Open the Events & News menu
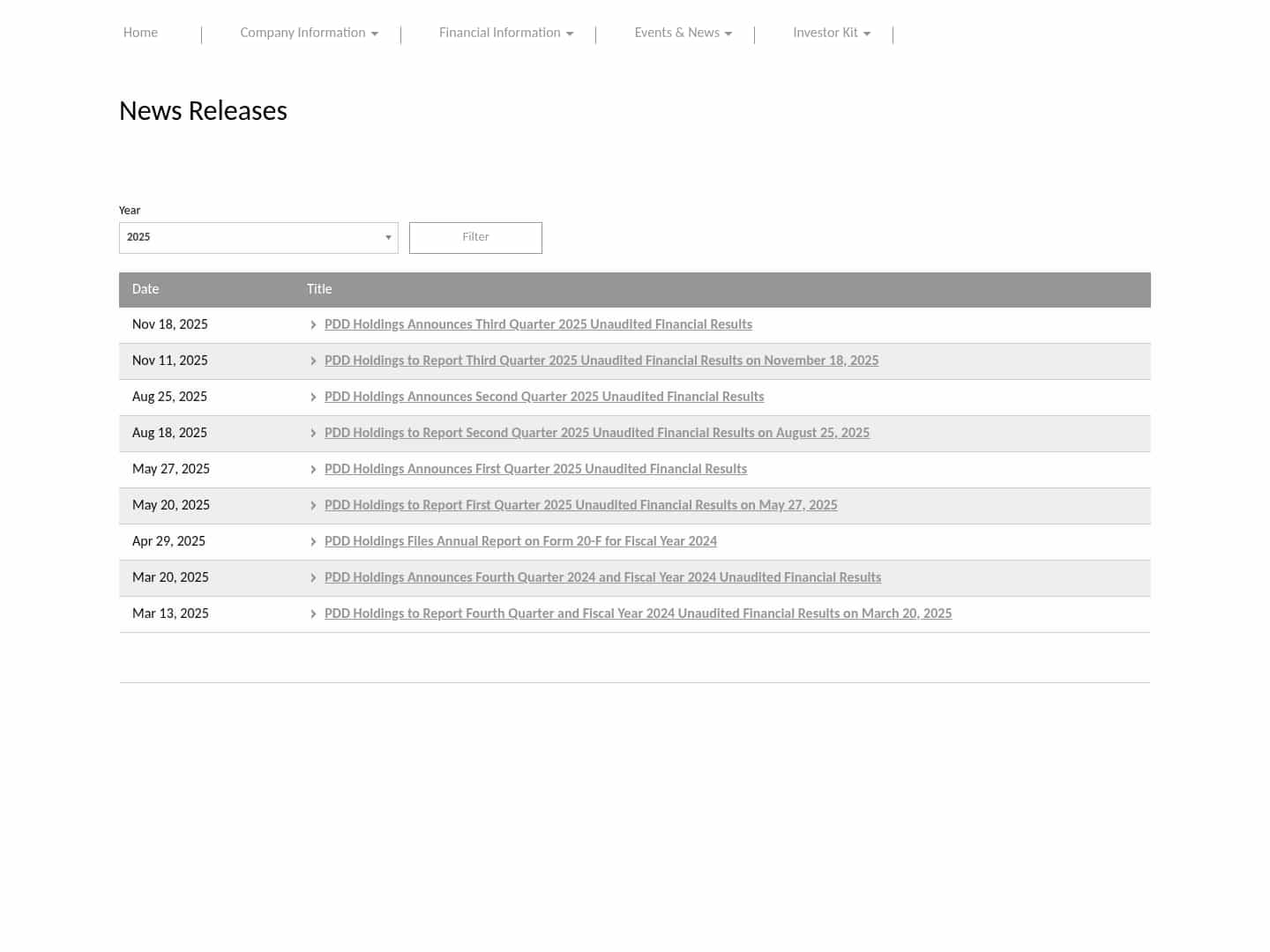The height and width of the screenshot is (952, 1270). point(683,33)
